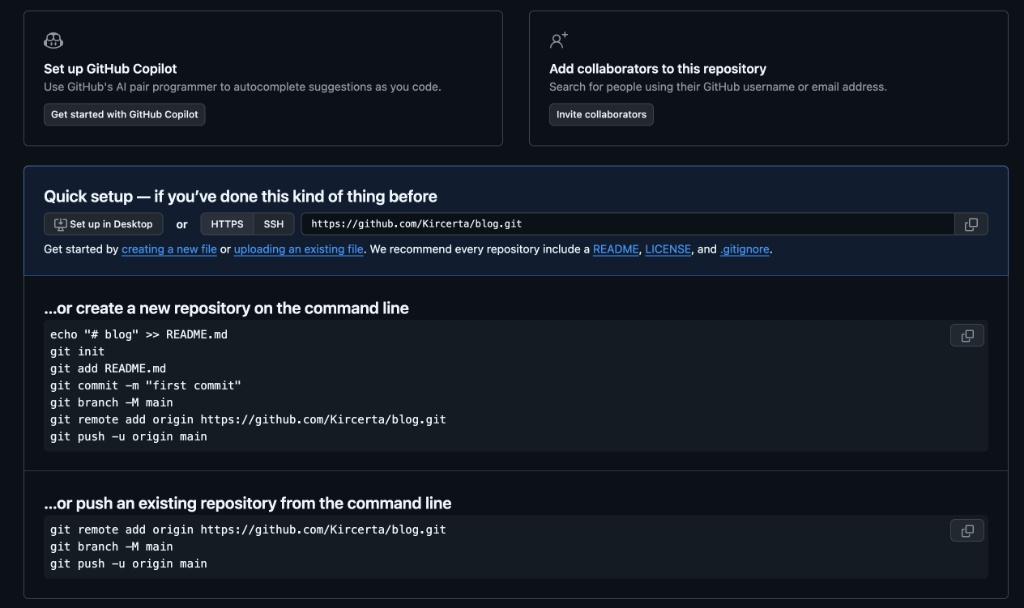This screenshot has height=608, width=1024.
Task: Click the add collaborator person icon
Action: 558,41
